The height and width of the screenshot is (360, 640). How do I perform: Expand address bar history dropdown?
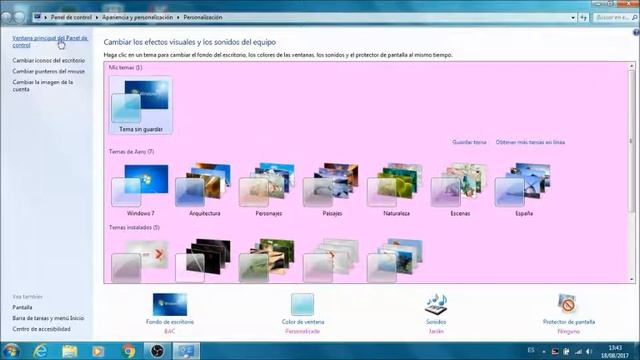point(573,18)
